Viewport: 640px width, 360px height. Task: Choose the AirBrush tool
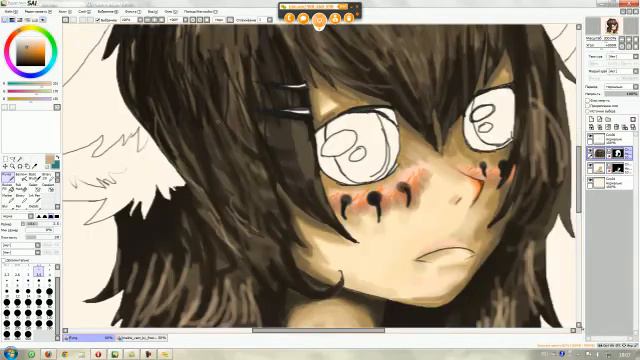click(21, 177)
